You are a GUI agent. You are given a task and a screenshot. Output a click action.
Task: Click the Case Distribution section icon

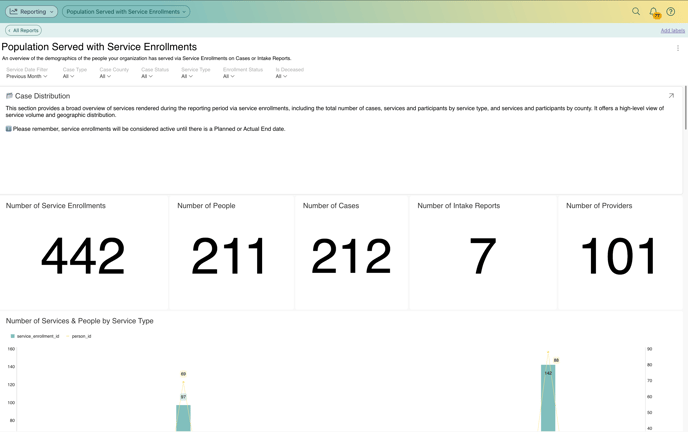[x=9, y=96]
